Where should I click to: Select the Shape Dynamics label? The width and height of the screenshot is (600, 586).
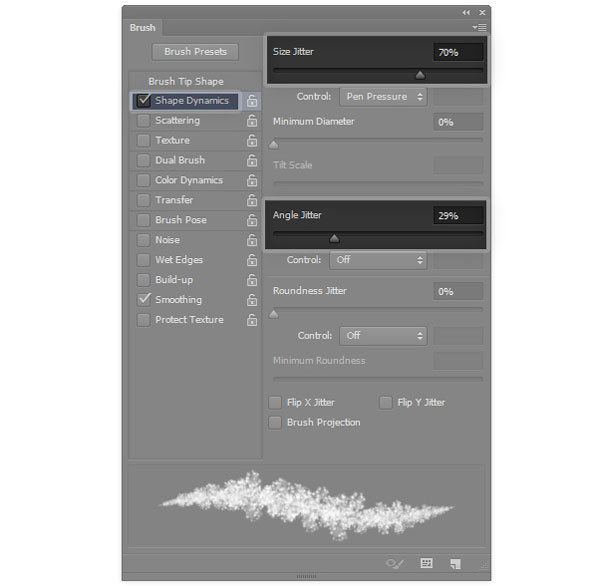tap(192, 101)
